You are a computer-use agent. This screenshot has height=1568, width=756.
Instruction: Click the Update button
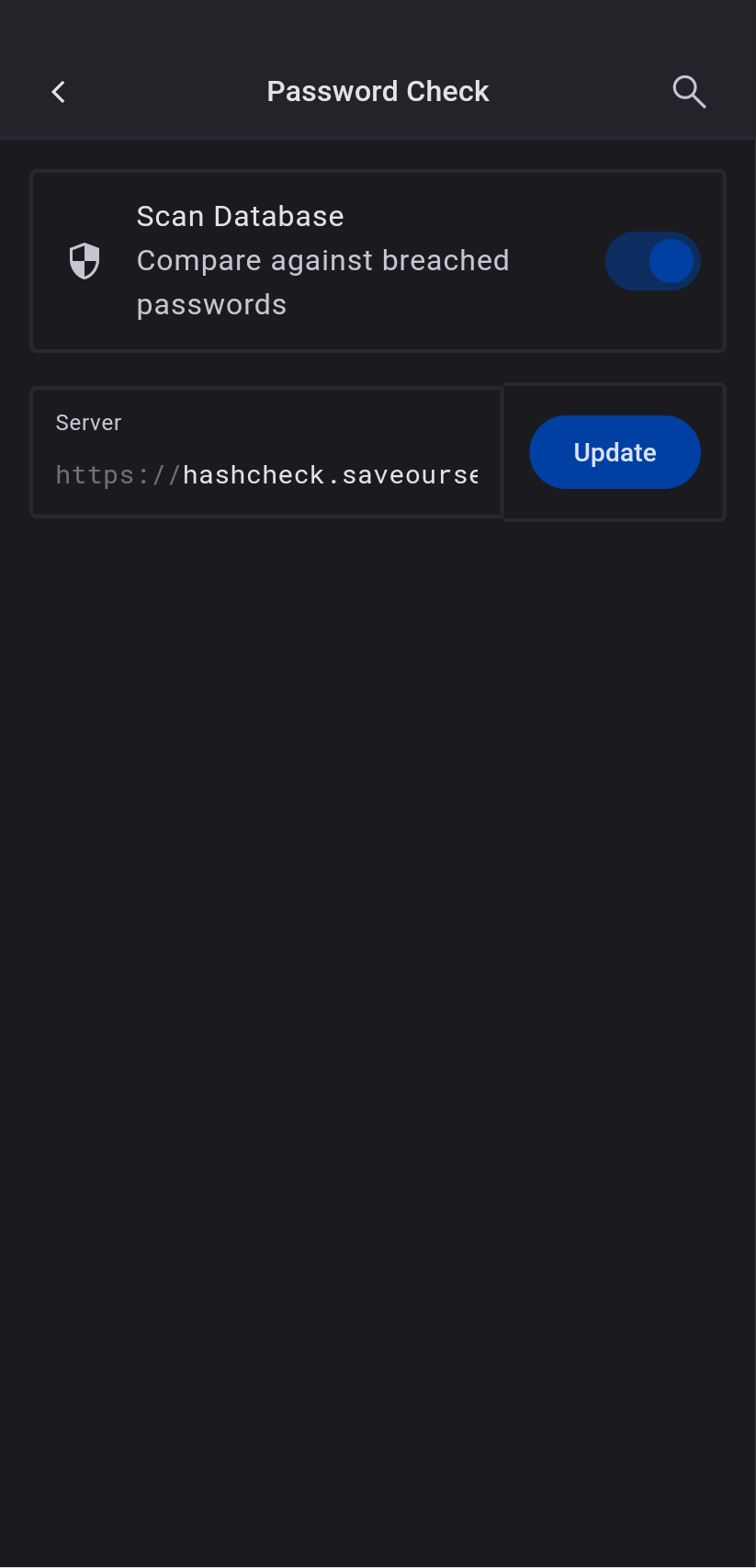[x=615, y=452]
